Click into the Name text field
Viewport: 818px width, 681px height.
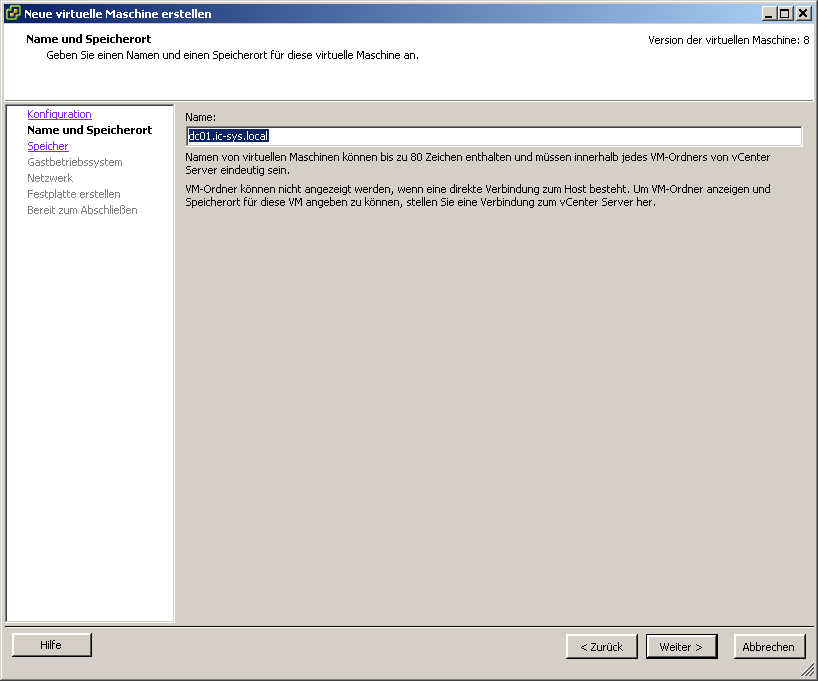[493, 136]
